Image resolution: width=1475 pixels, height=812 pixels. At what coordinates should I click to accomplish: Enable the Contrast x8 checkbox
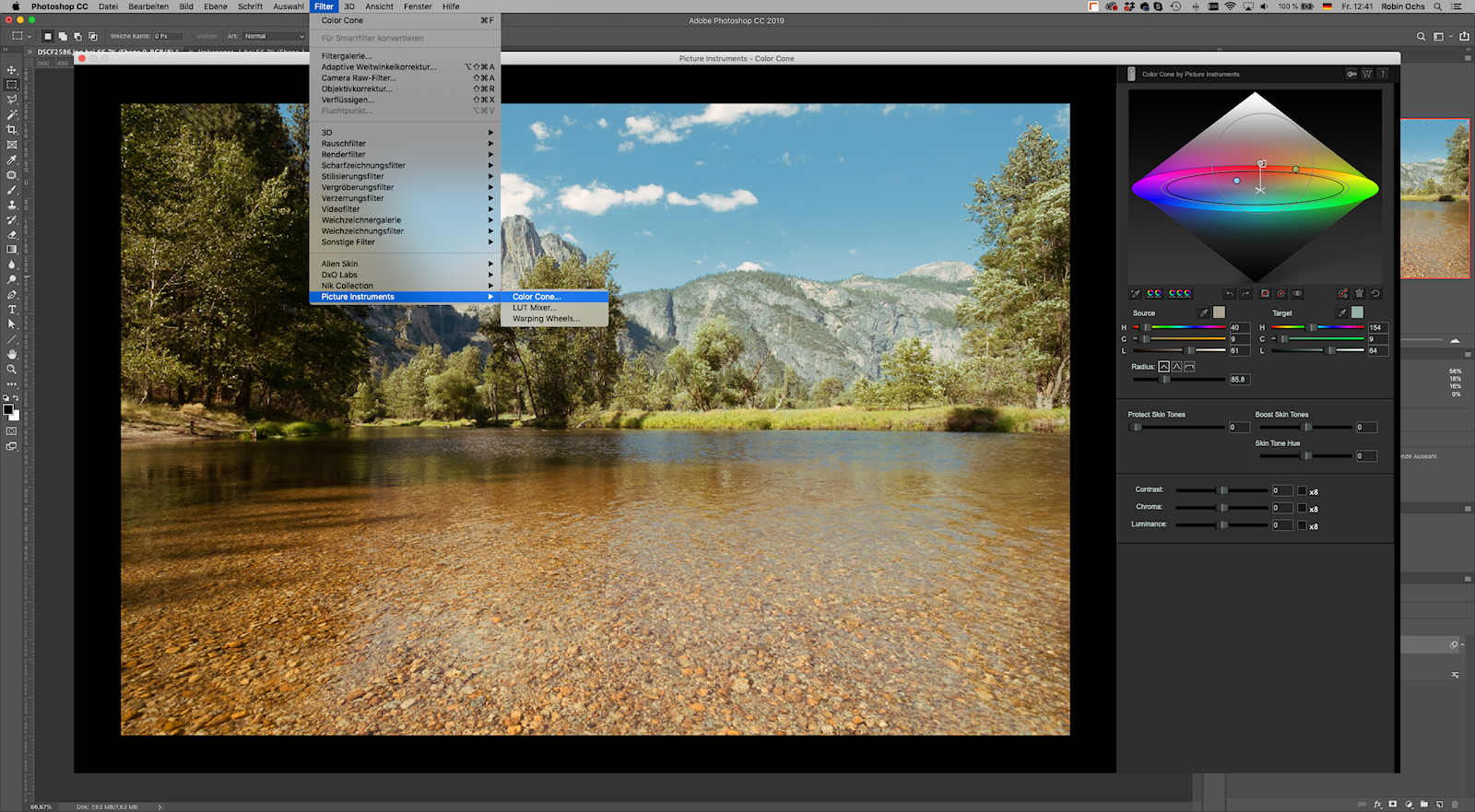1302,490
